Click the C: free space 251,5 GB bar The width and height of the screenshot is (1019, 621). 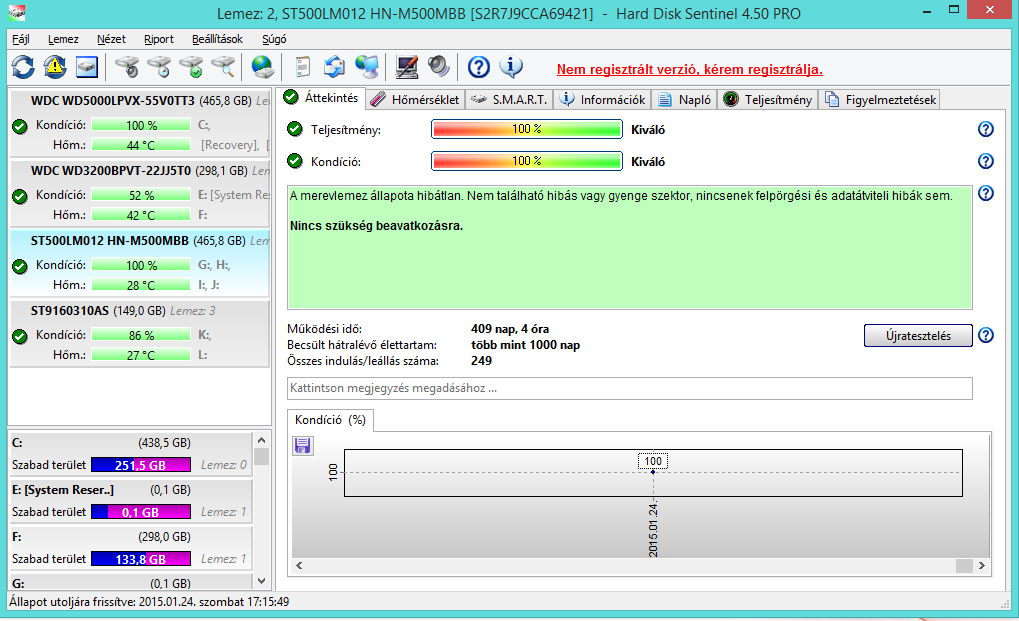(140, 465)
